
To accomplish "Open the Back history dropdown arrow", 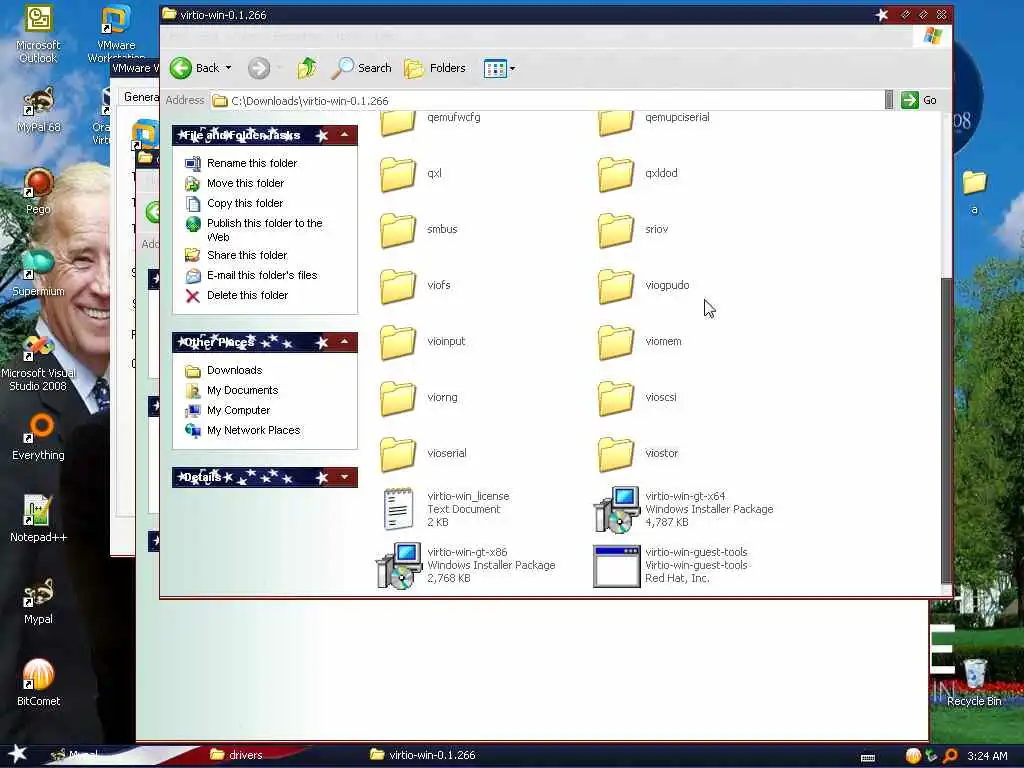I will click(229, 68).
